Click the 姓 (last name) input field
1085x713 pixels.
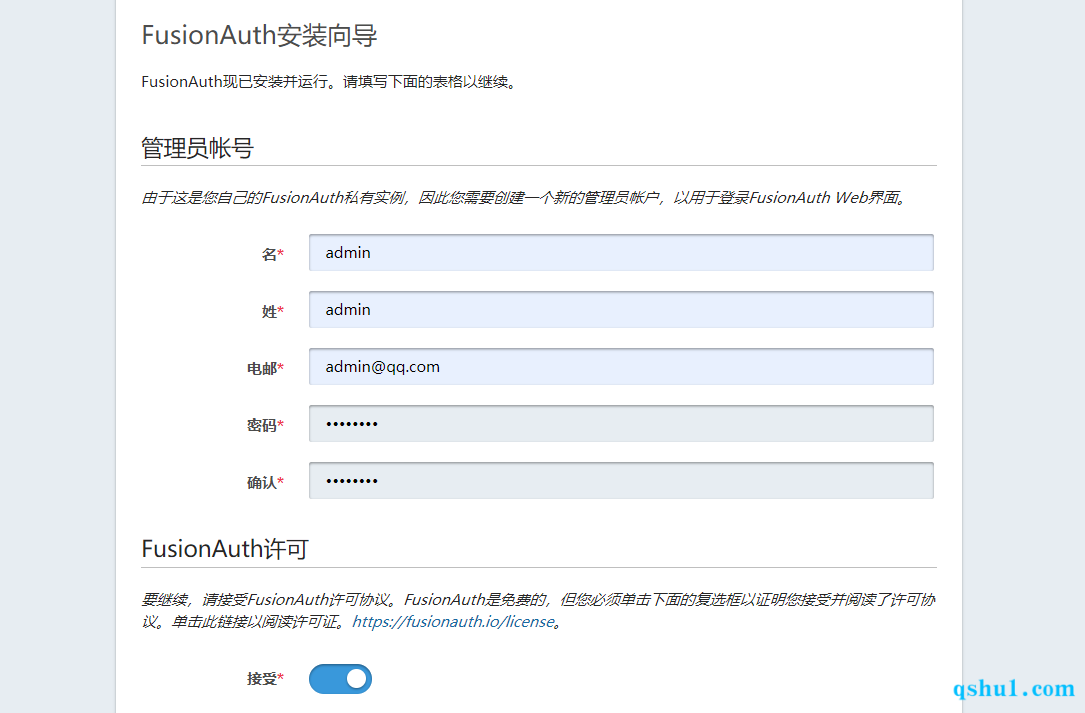pyautogui.click(x=621, y=309)
